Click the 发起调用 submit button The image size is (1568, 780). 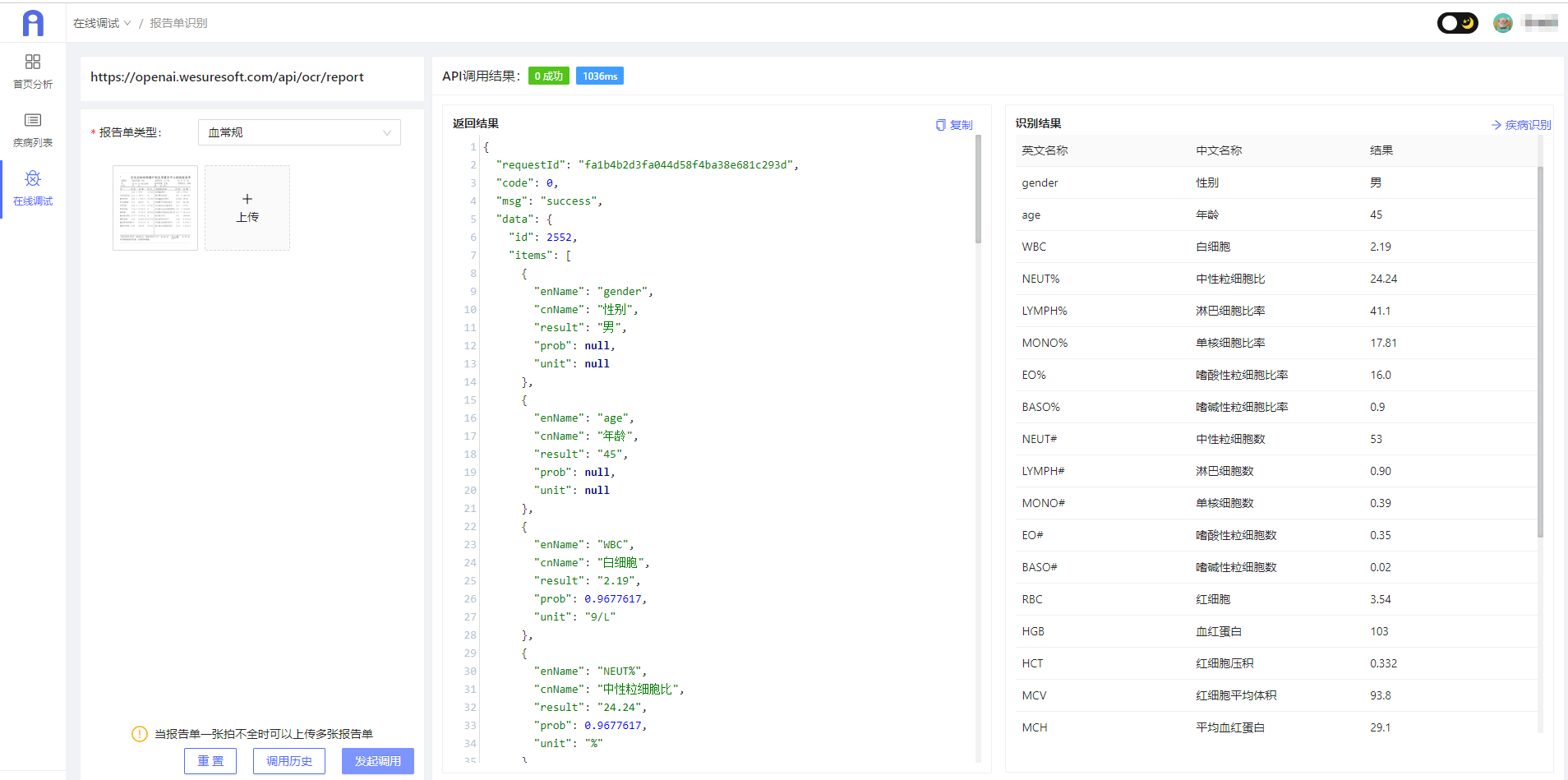pos(378,761)
